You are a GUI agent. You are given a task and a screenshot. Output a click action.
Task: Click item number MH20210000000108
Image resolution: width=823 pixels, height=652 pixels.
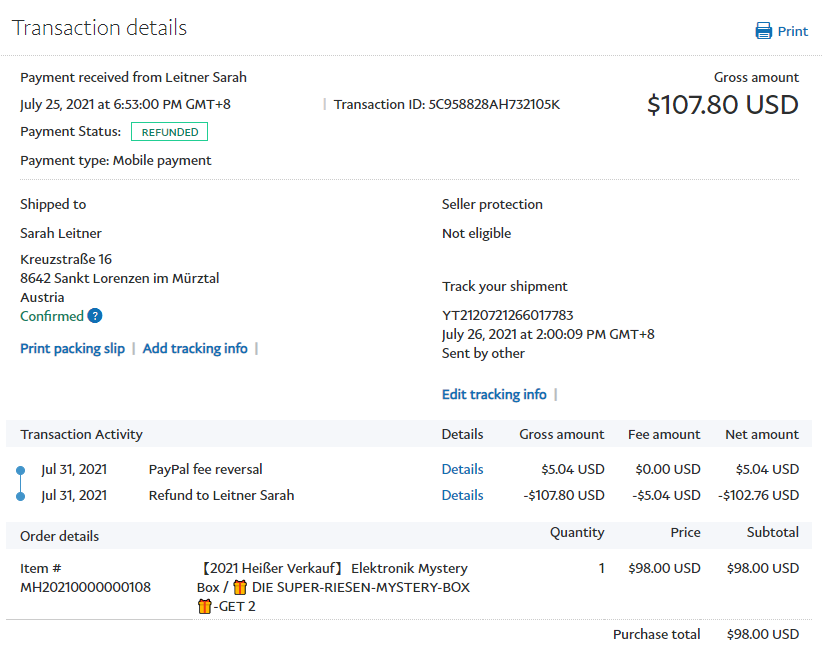[85, 587]
